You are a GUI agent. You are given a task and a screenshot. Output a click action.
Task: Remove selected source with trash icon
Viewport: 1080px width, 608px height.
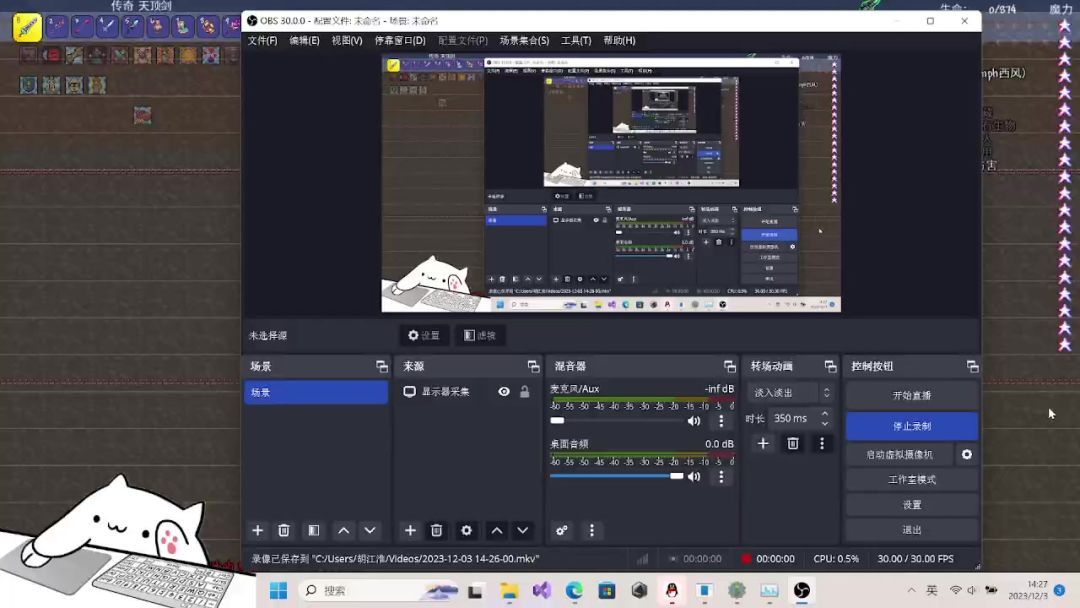437,530
